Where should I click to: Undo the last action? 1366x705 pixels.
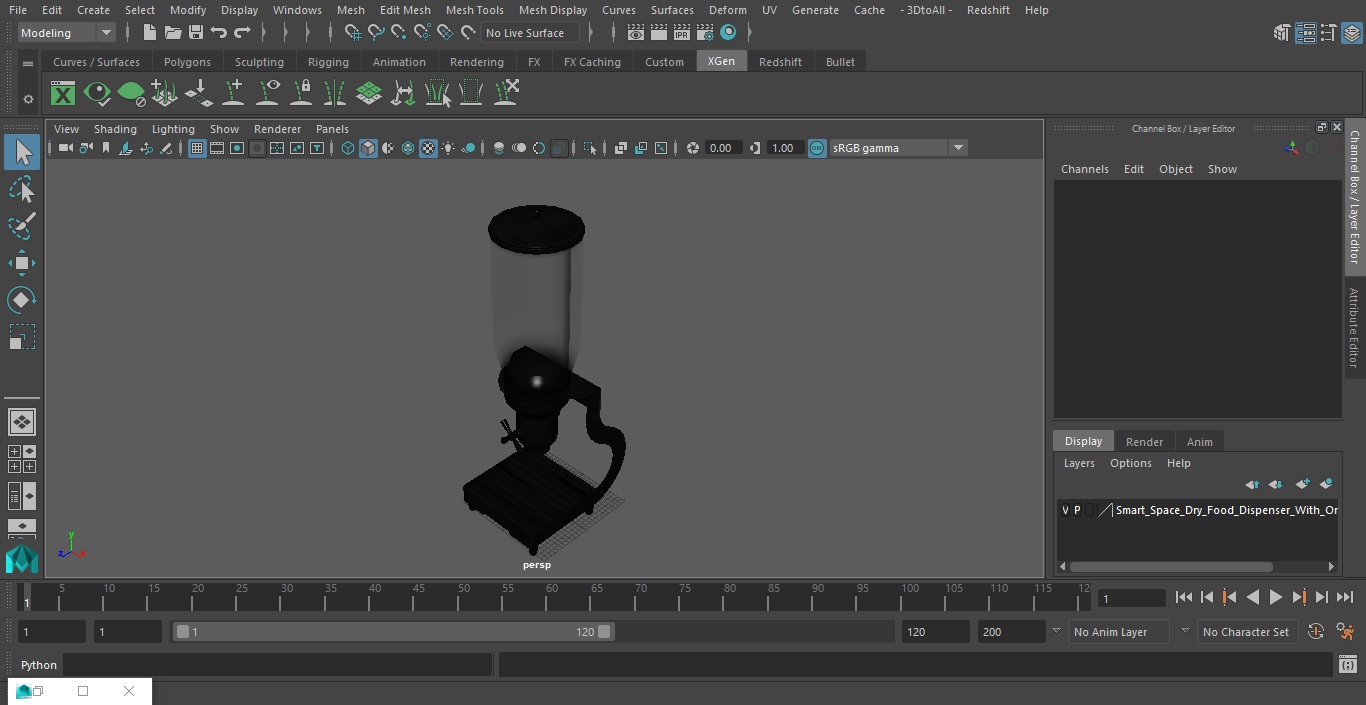coord(218,33)
